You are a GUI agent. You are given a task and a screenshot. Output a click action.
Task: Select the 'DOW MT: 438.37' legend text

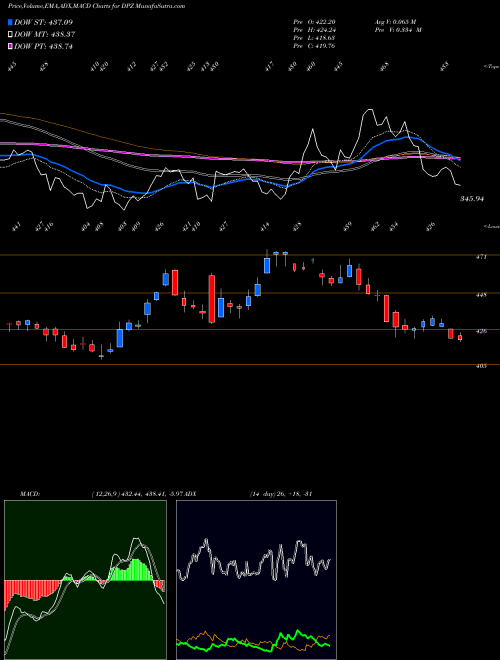tap(45, 35)
